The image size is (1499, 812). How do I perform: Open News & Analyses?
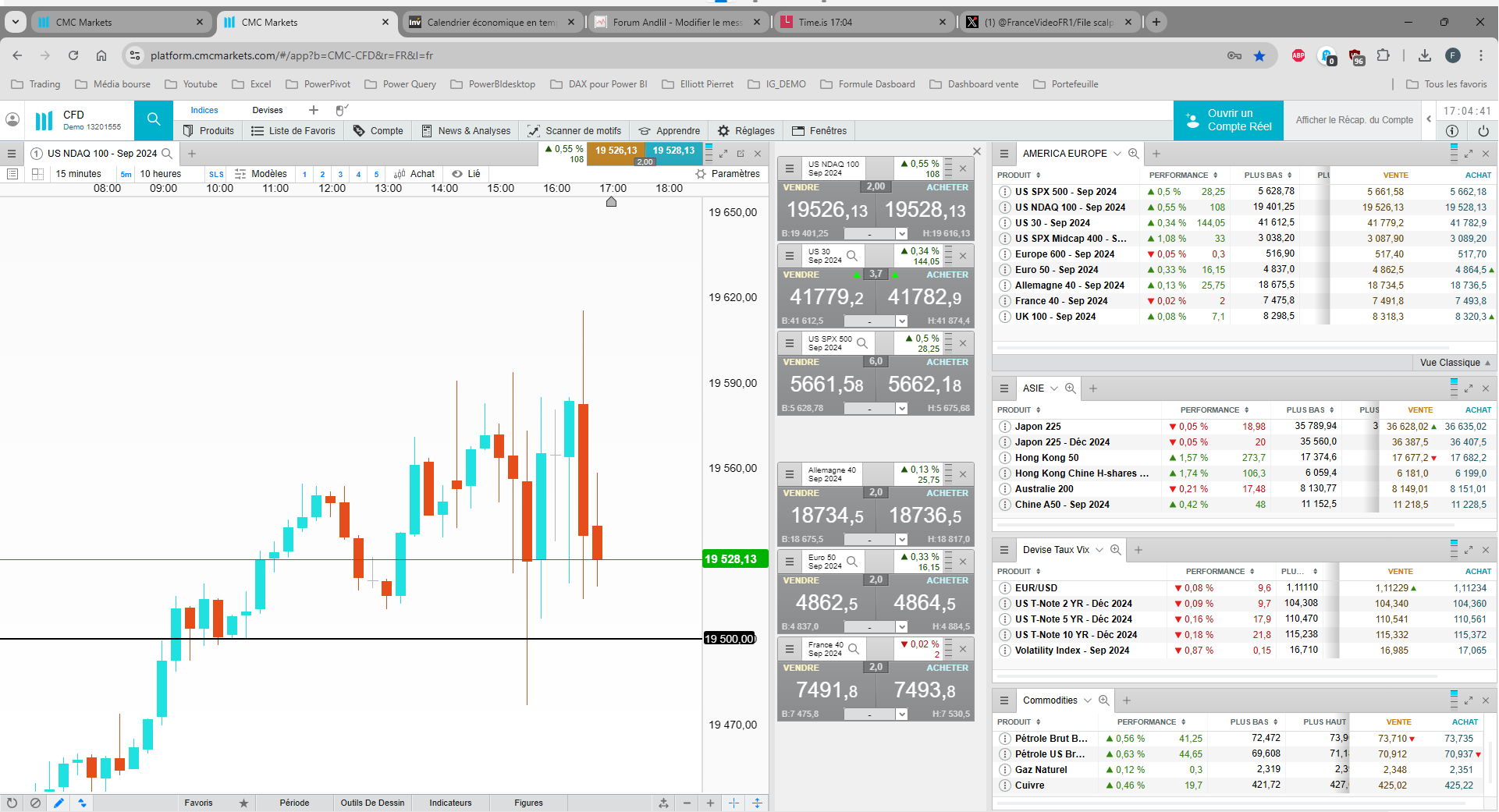[466, 131]
